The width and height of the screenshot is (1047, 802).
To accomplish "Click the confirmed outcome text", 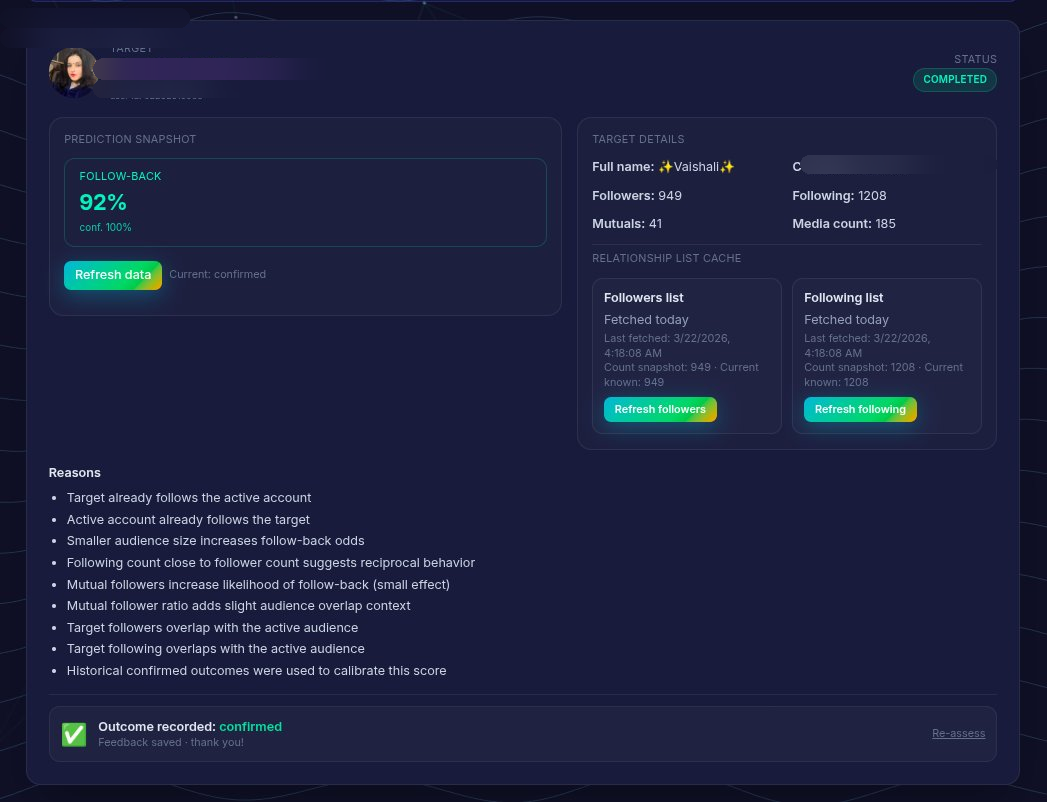I will (x=250, y=726).
